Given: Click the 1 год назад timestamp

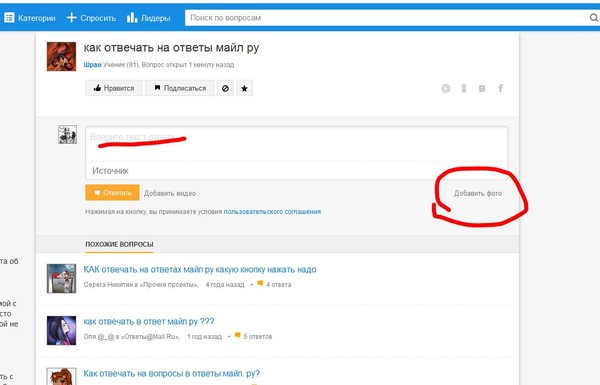Looking at the screenshot, I should (204, 337).
